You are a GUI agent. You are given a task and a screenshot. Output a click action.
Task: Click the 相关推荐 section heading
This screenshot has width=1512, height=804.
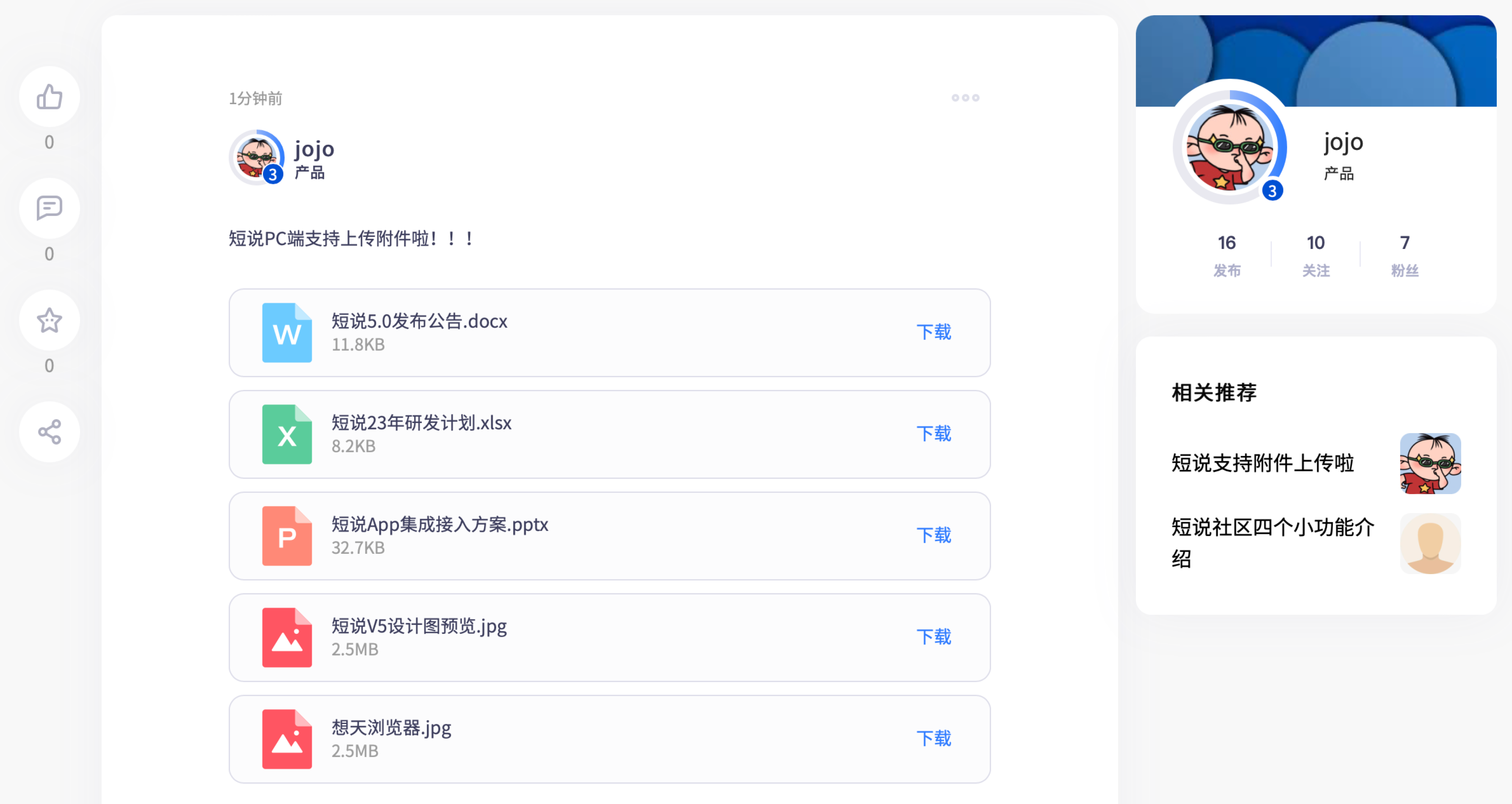point(1214,392)
